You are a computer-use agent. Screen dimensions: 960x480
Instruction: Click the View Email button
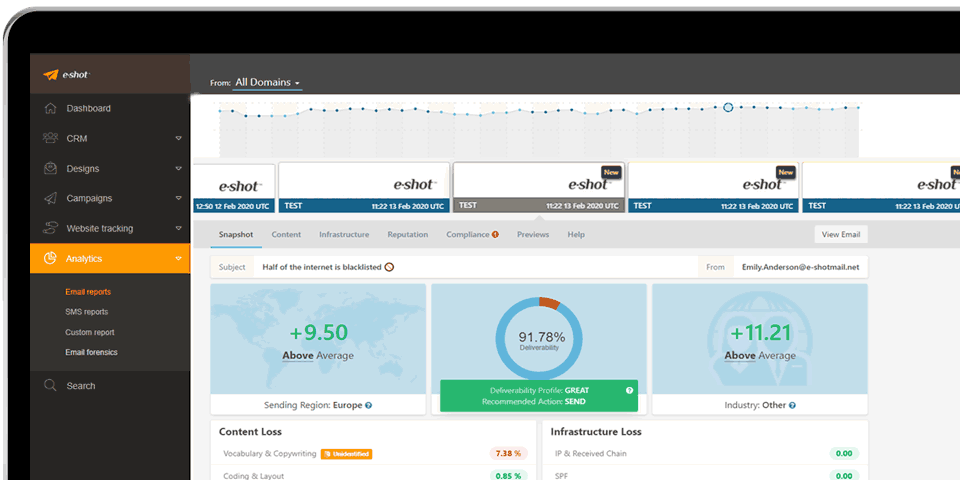(x=841, y=234)
